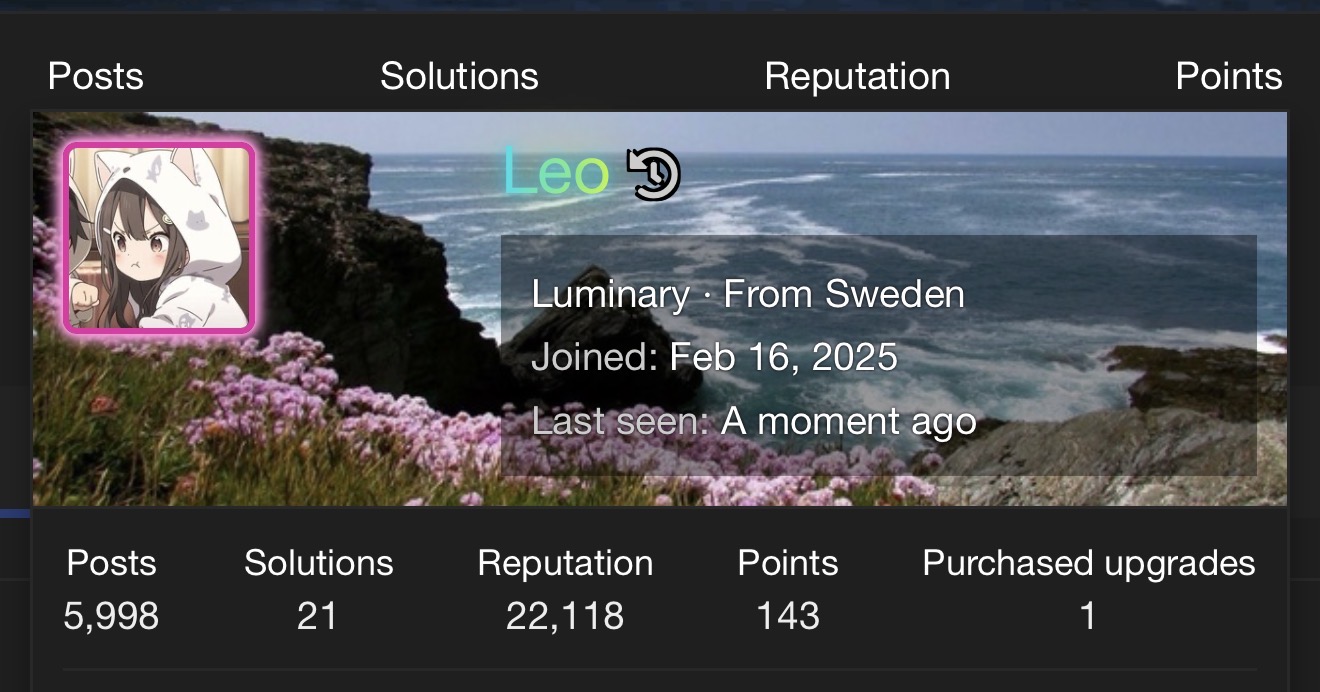Click the Luminary user title
Screen dimensions: 1320x692
[x=610, y=294]
